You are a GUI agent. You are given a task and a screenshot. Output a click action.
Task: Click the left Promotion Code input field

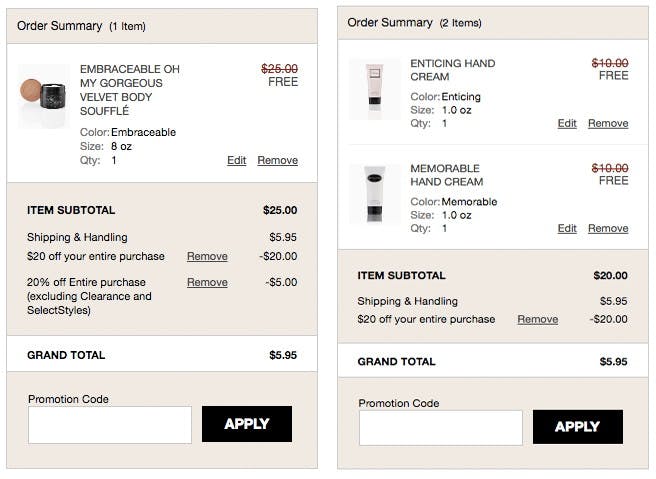tap(110, 425)
